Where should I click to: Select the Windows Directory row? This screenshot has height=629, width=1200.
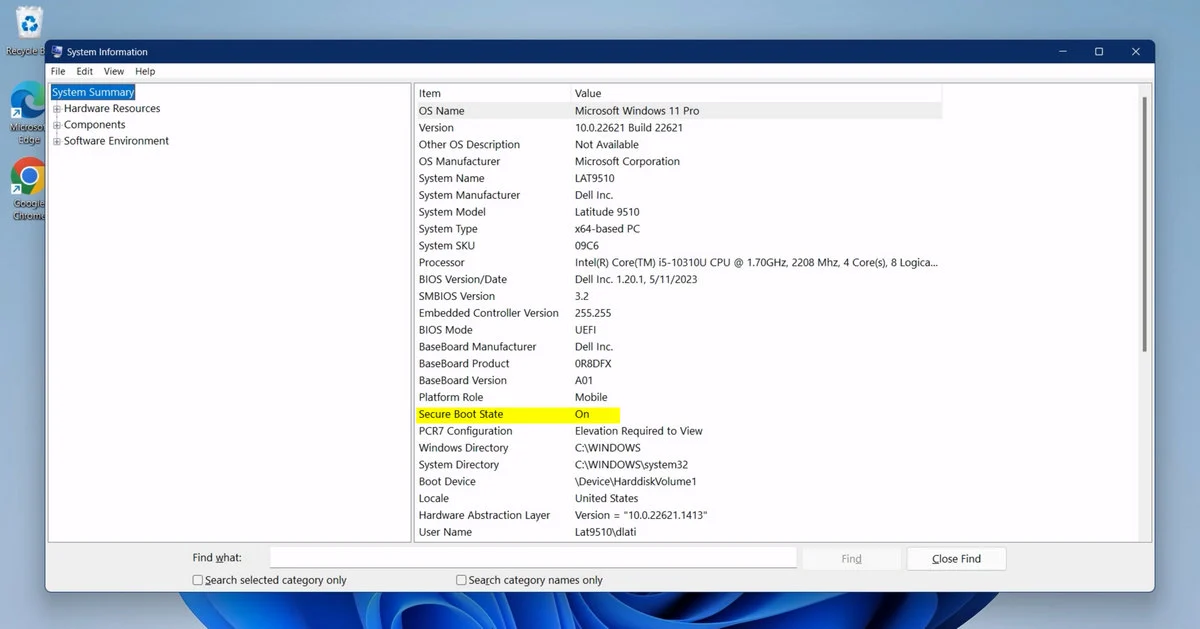[678, 448]
